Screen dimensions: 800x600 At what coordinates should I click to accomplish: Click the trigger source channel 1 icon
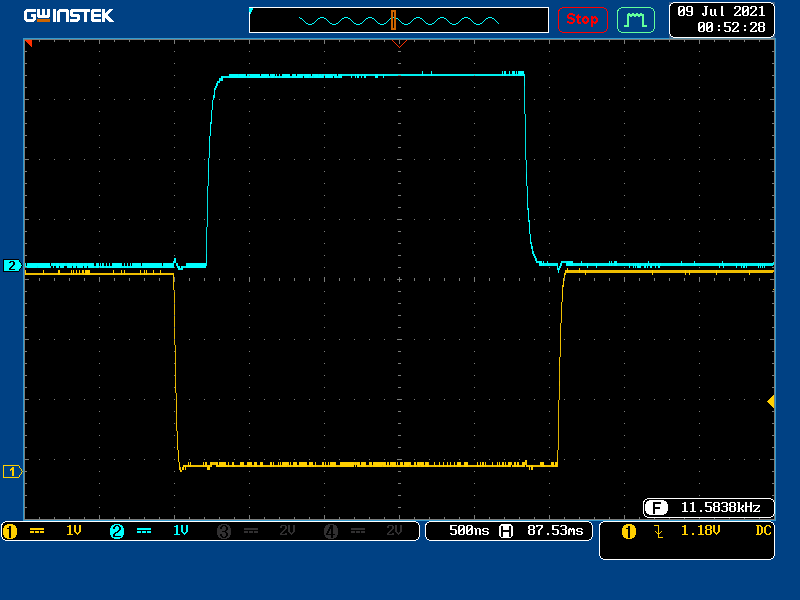tap(629, 531)
